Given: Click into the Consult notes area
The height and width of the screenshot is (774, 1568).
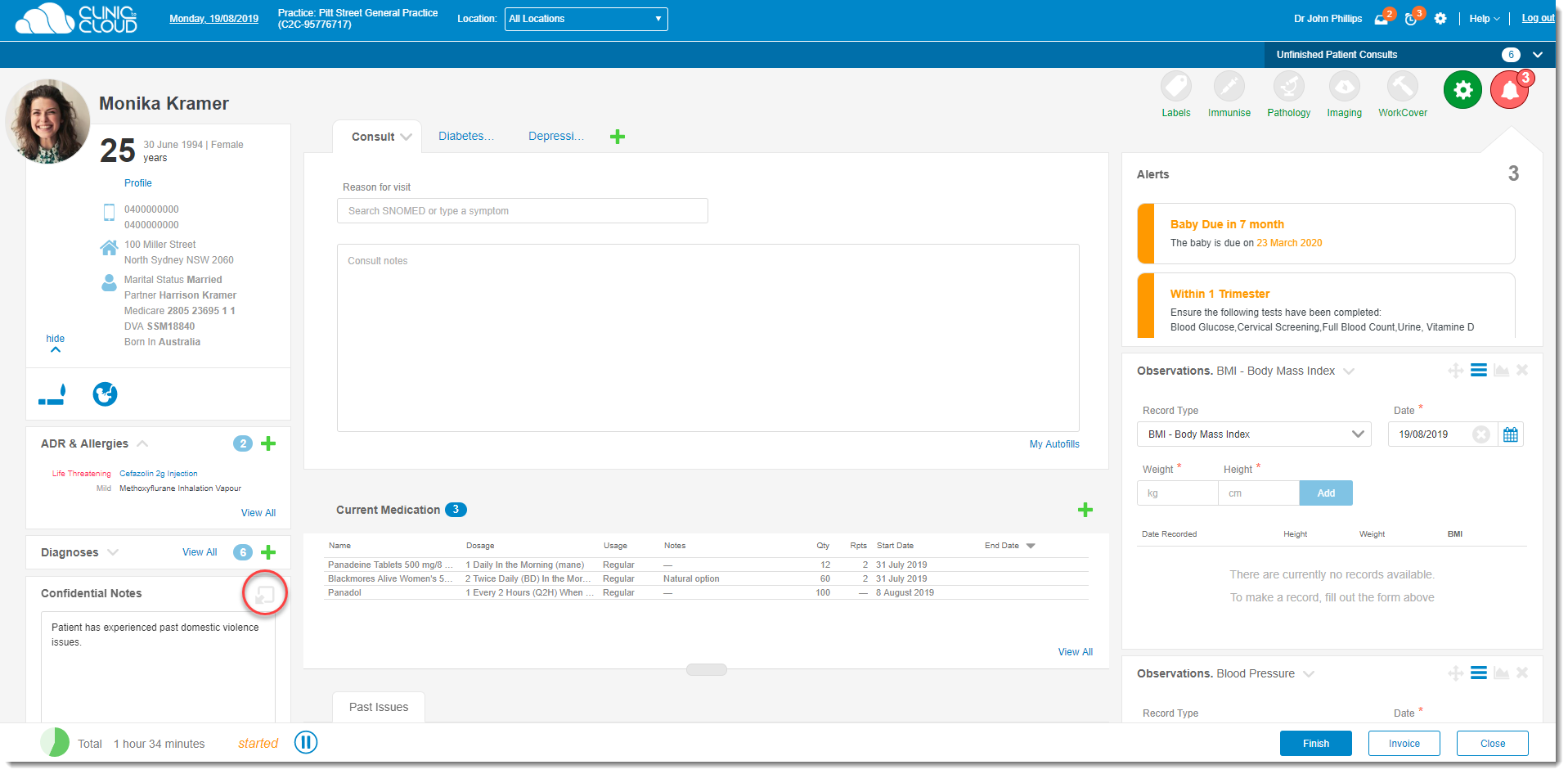Looking at the screenshot, I should [x=708, y=338].
